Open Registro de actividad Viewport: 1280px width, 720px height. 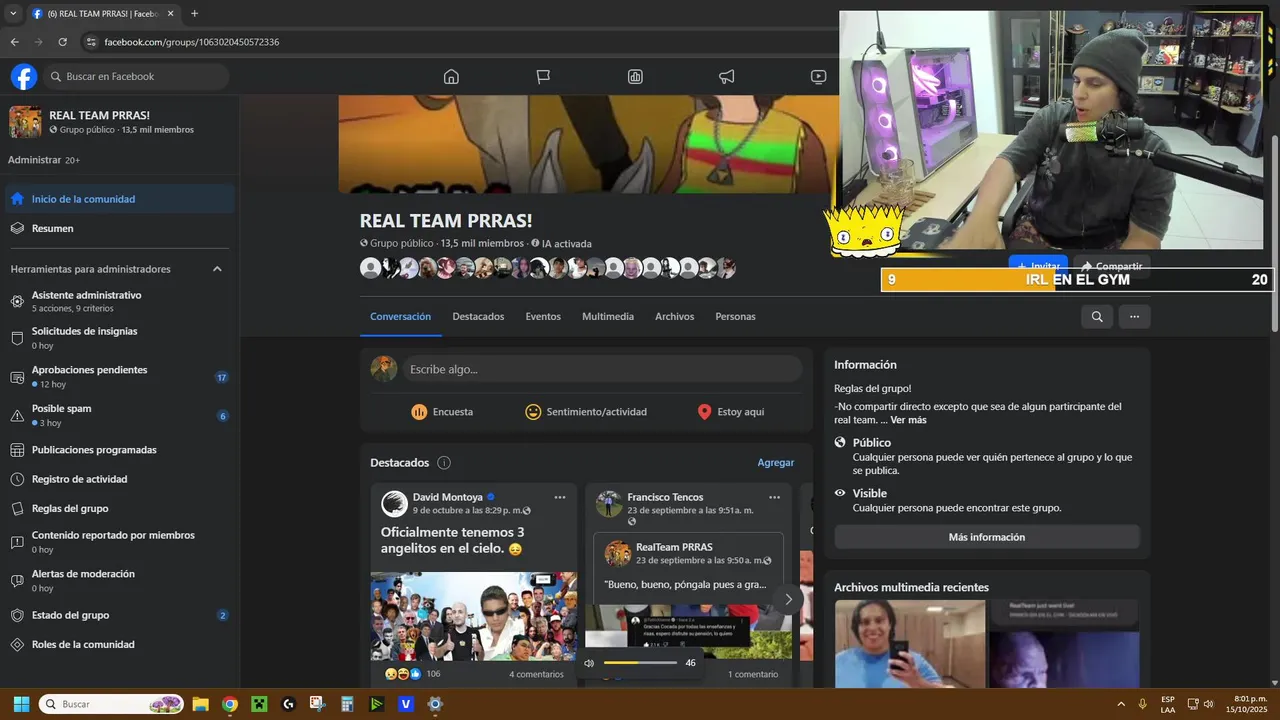(x=118, y=479)
